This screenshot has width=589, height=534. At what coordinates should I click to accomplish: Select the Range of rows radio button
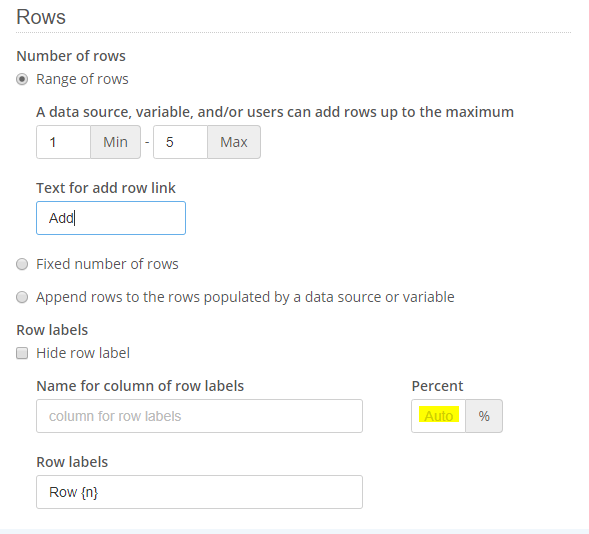[x=22, y=79]
